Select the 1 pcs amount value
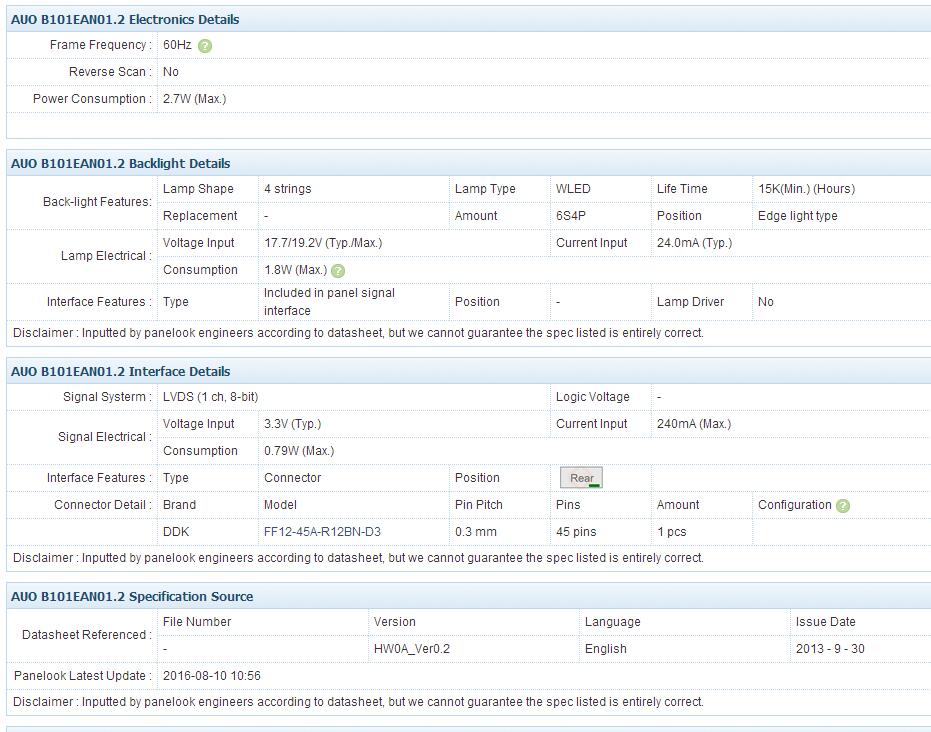This screenshot has width=931, height=732. (x=672, y=532)
